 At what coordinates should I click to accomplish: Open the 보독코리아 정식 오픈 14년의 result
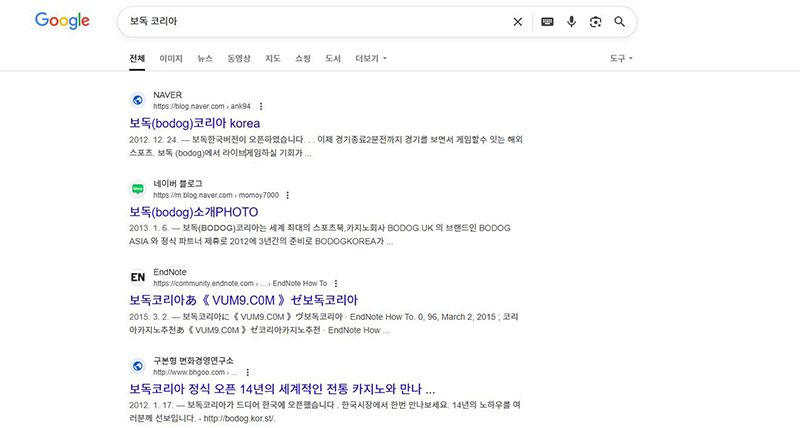tap(282, 389)
